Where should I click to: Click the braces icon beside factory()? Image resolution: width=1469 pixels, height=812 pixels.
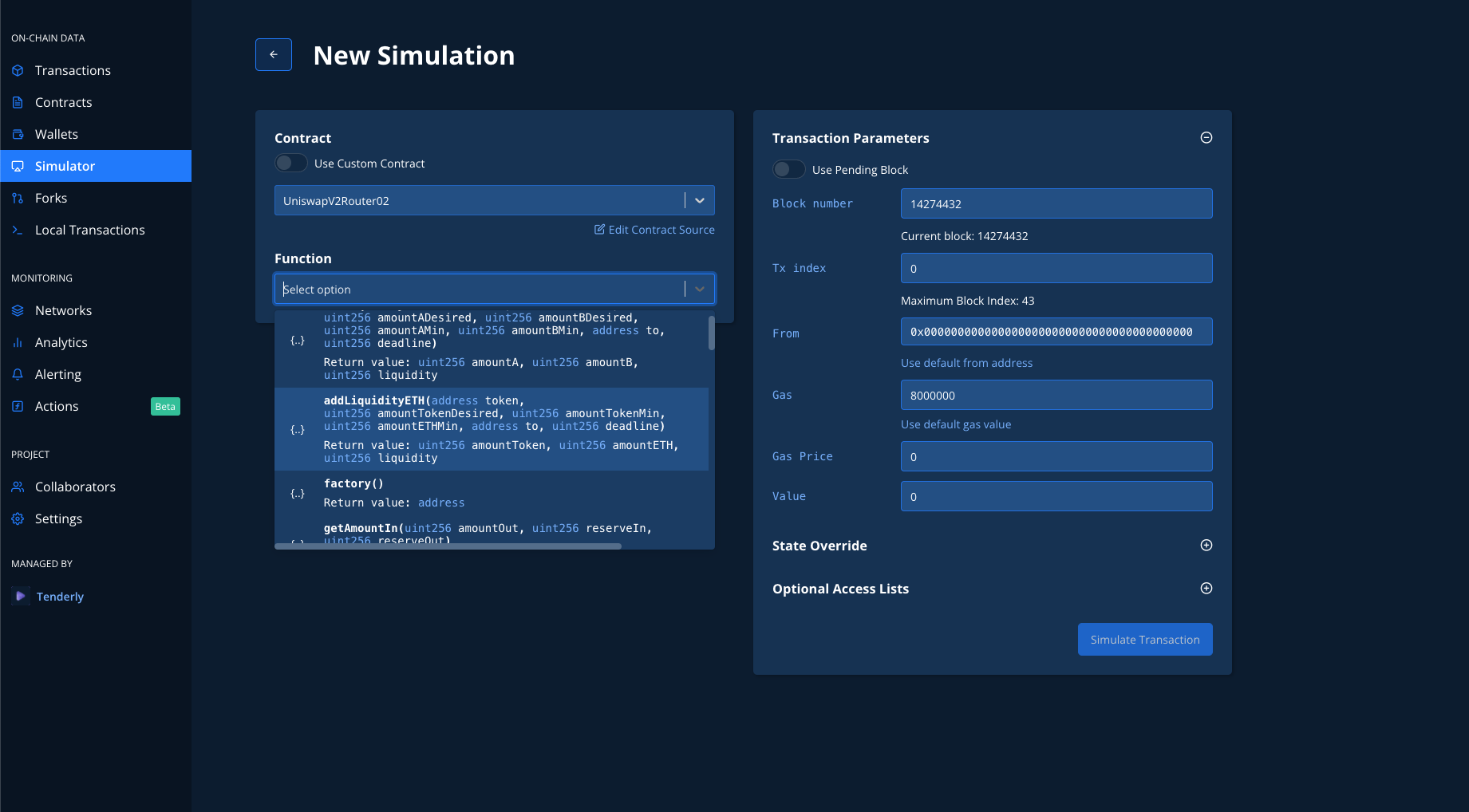[298, 494]
